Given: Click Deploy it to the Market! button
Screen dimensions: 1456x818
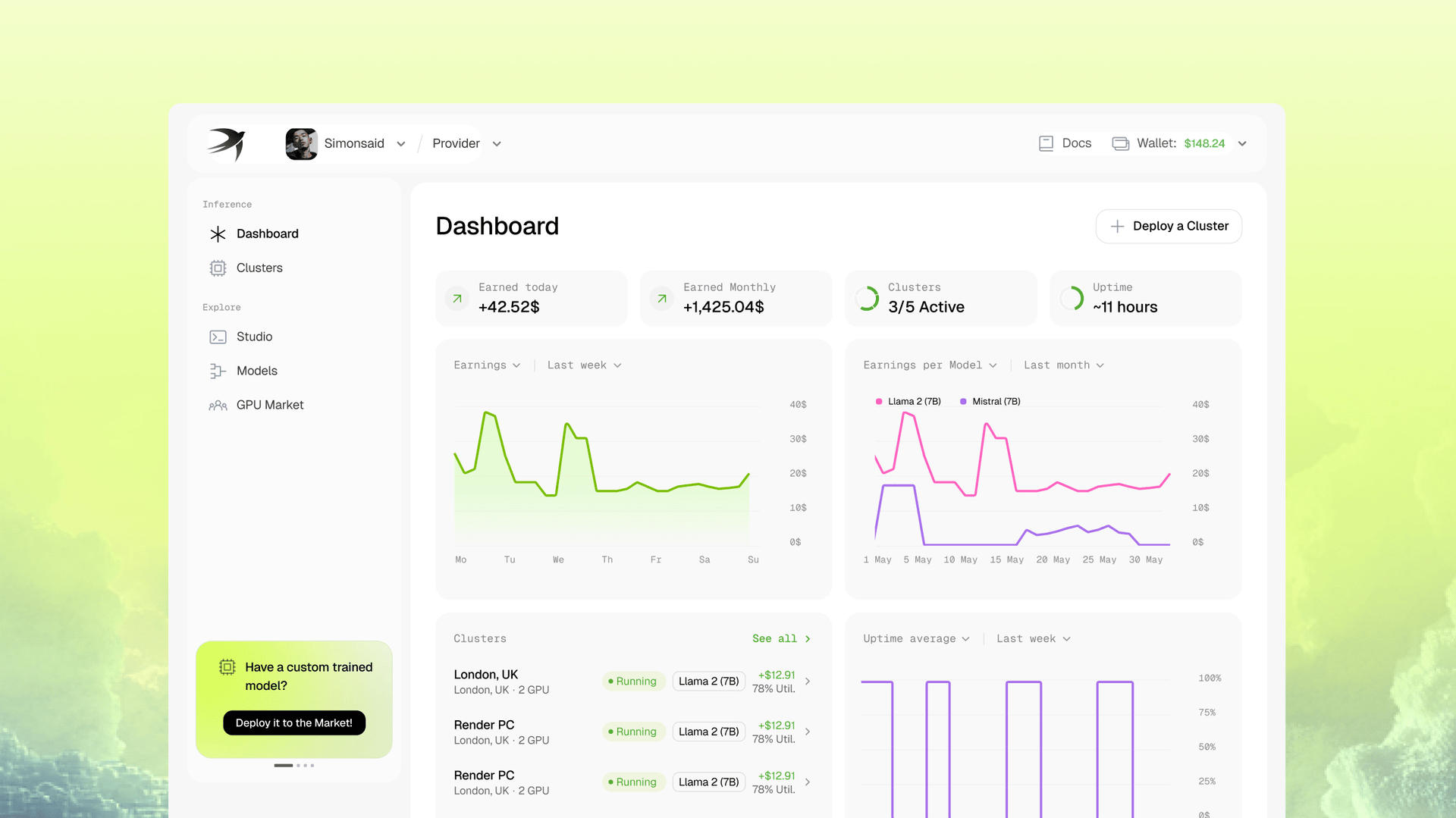Looking at the screenshot, I should coord(294,723).
